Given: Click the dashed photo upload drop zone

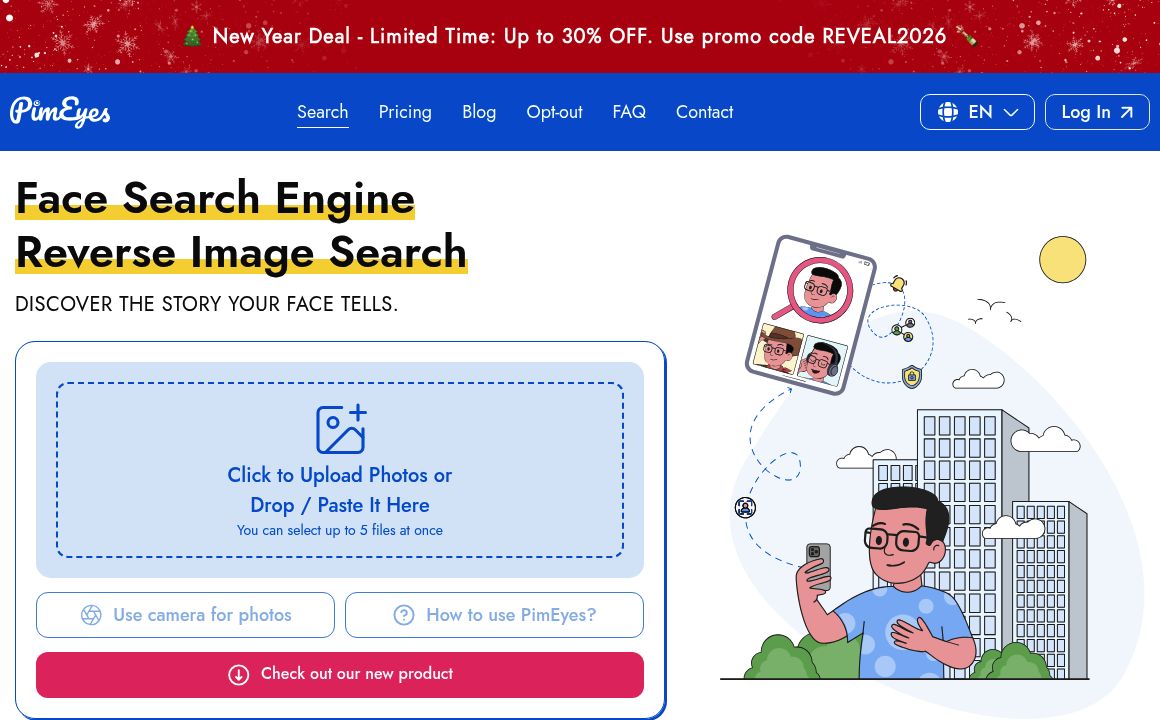Looking at the screenshot, I should [340, 470].
